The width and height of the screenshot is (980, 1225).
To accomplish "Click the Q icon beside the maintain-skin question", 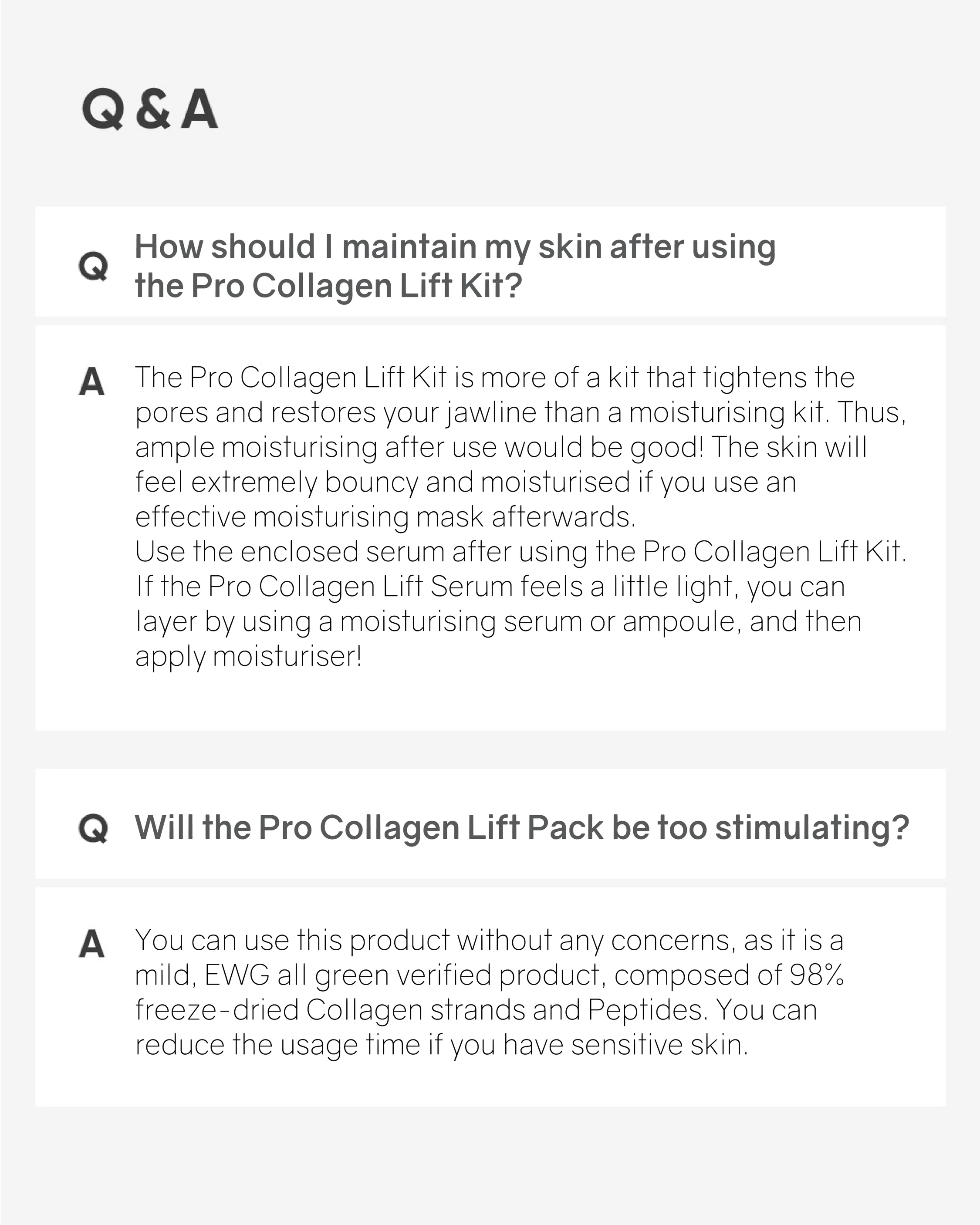I will pyautogui.click(x=93, y=266).
